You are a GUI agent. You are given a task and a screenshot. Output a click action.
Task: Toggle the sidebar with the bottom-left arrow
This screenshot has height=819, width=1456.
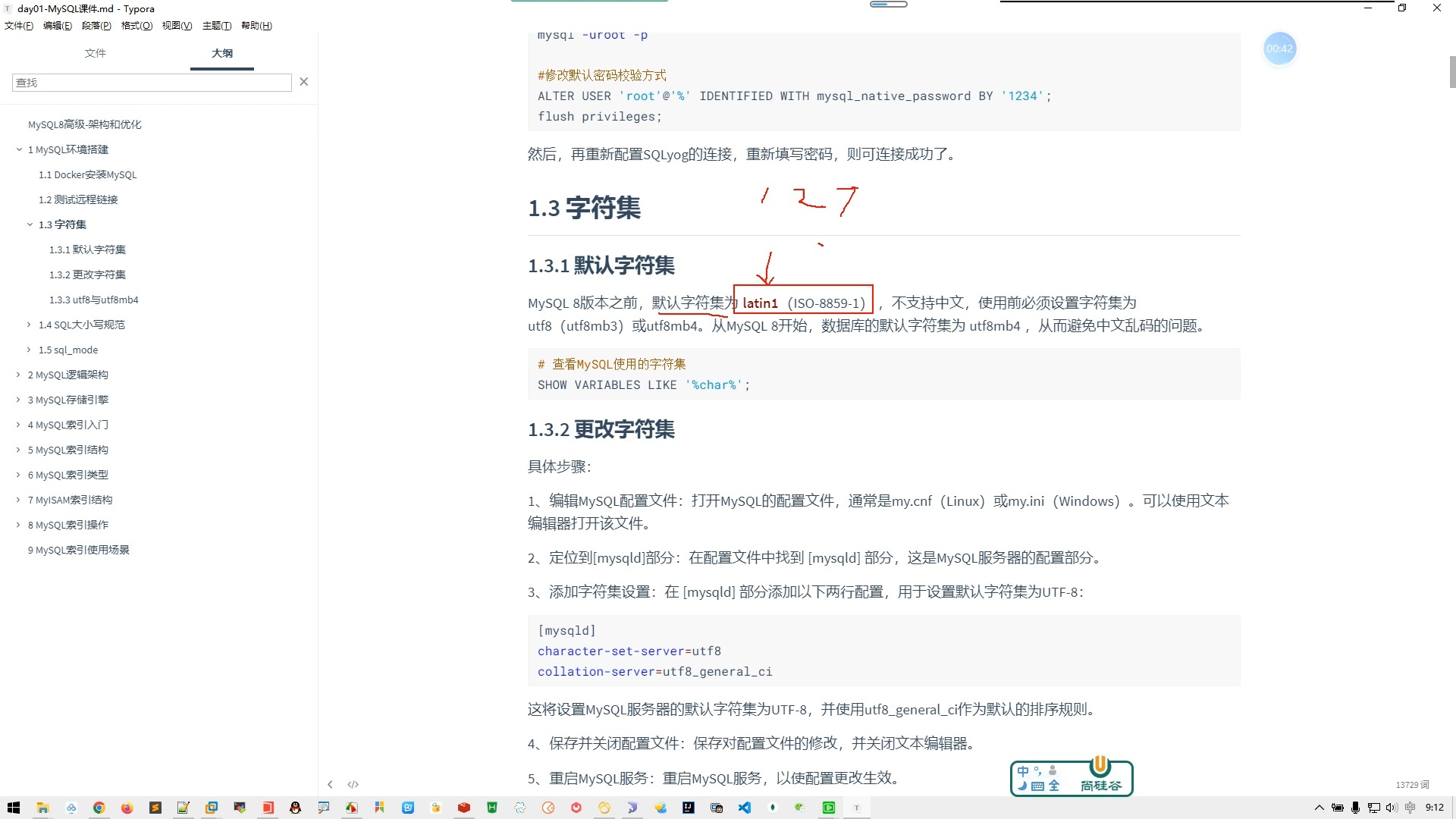pos(330,784)
